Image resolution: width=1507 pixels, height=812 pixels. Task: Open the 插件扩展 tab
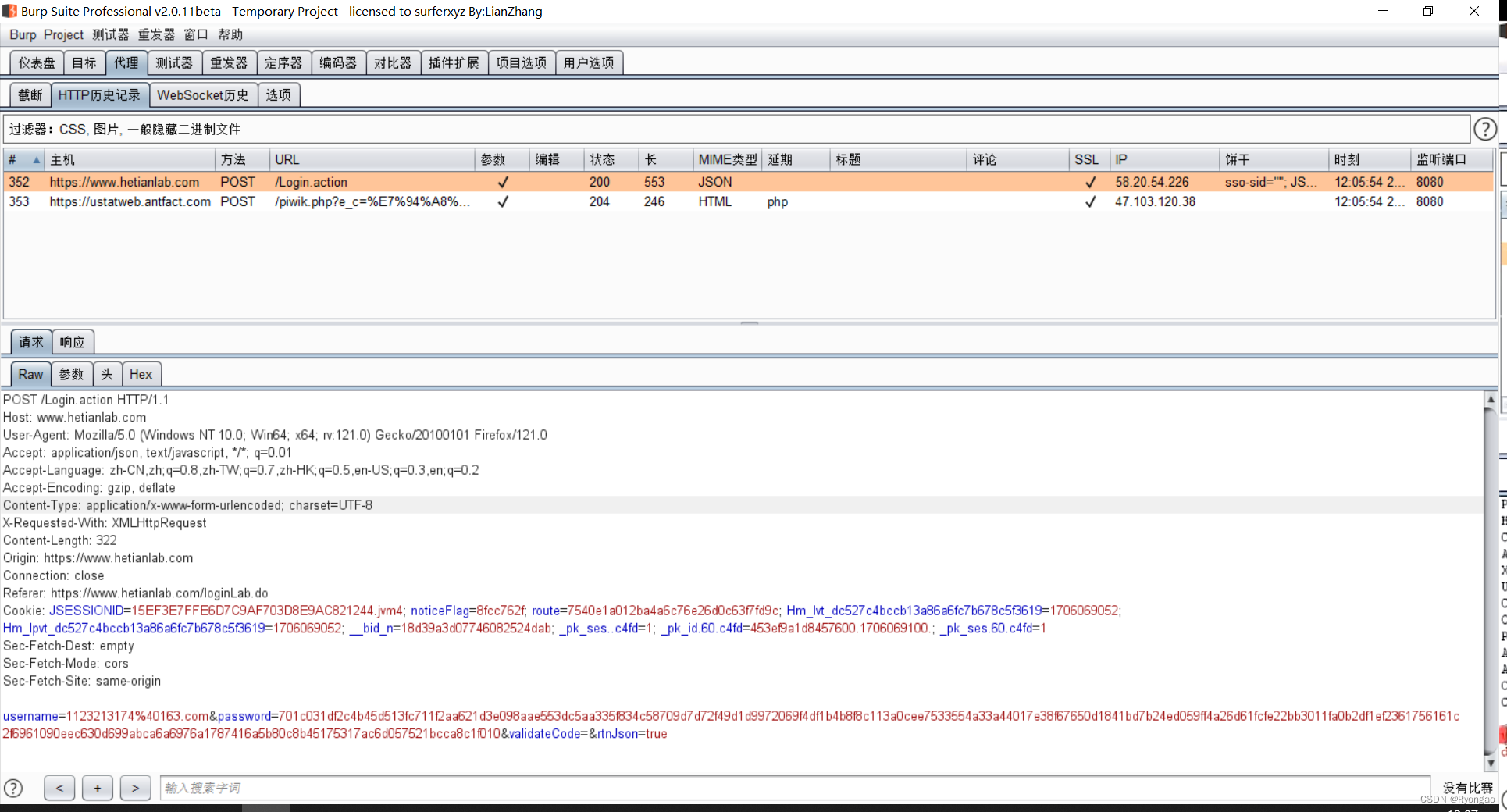454,62
